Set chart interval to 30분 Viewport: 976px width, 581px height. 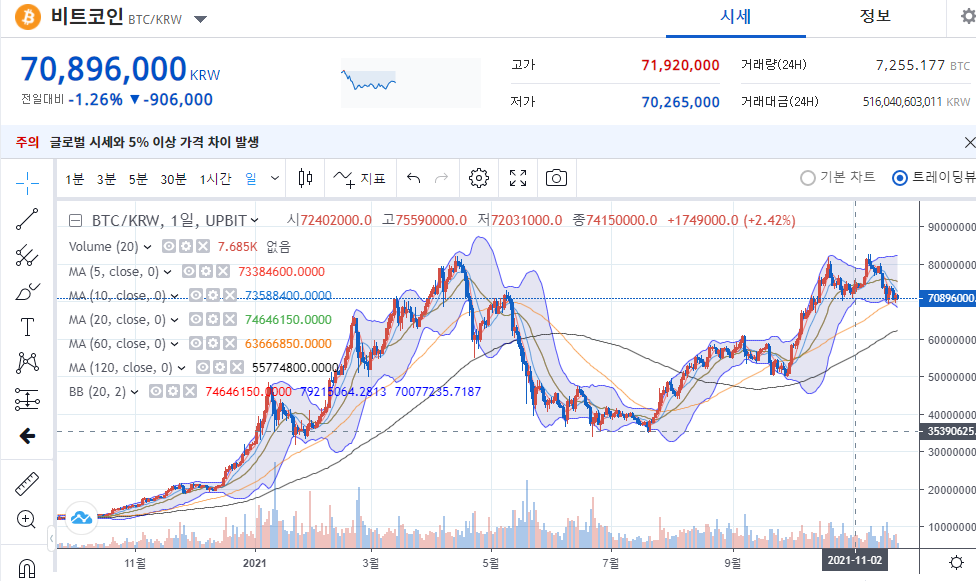173,179
